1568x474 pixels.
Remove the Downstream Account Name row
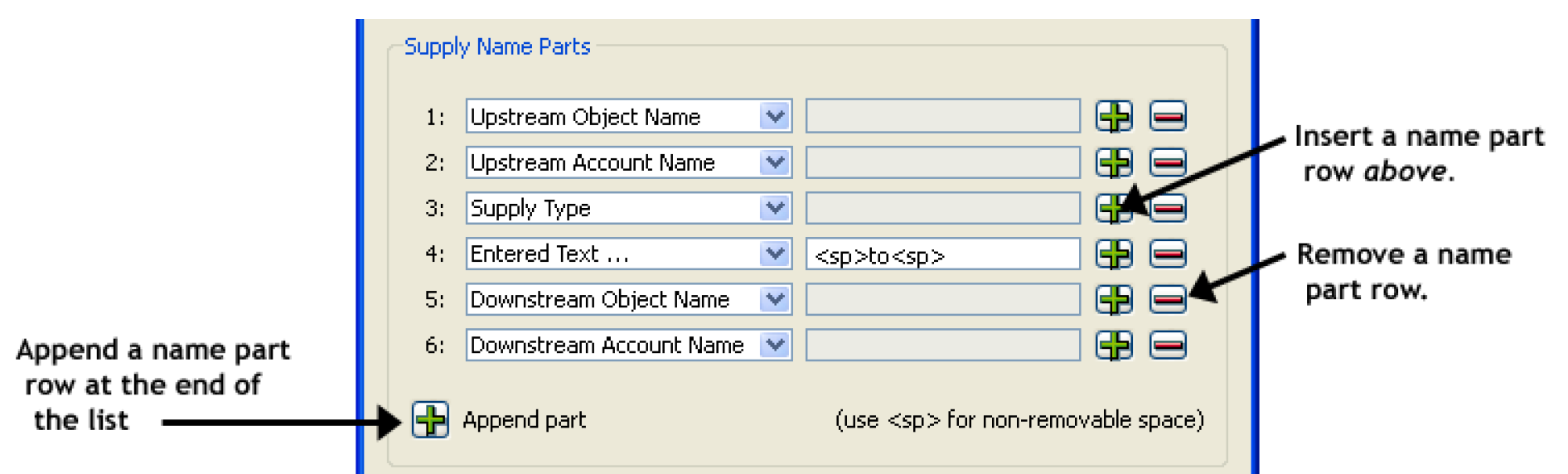[1167, 345]
